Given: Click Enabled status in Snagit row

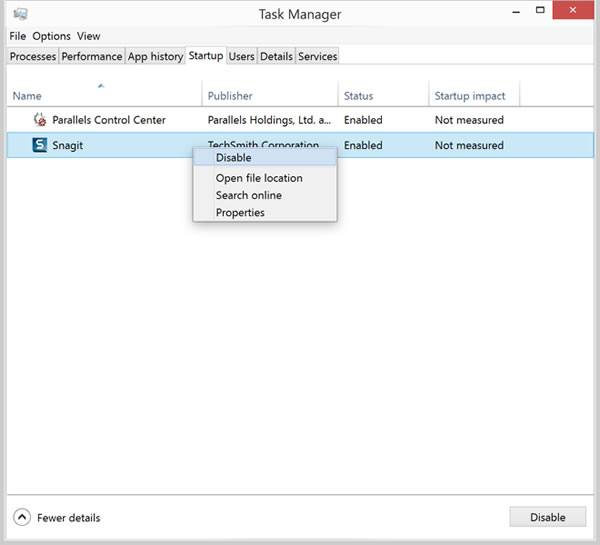Looking at the screenshot, I should (x=363, y=145).
